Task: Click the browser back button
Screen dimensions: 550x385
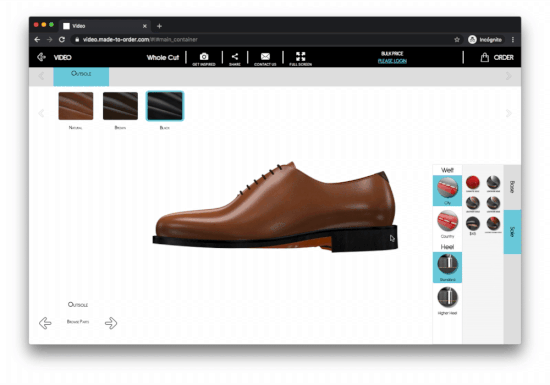Action: pos(37,40)
